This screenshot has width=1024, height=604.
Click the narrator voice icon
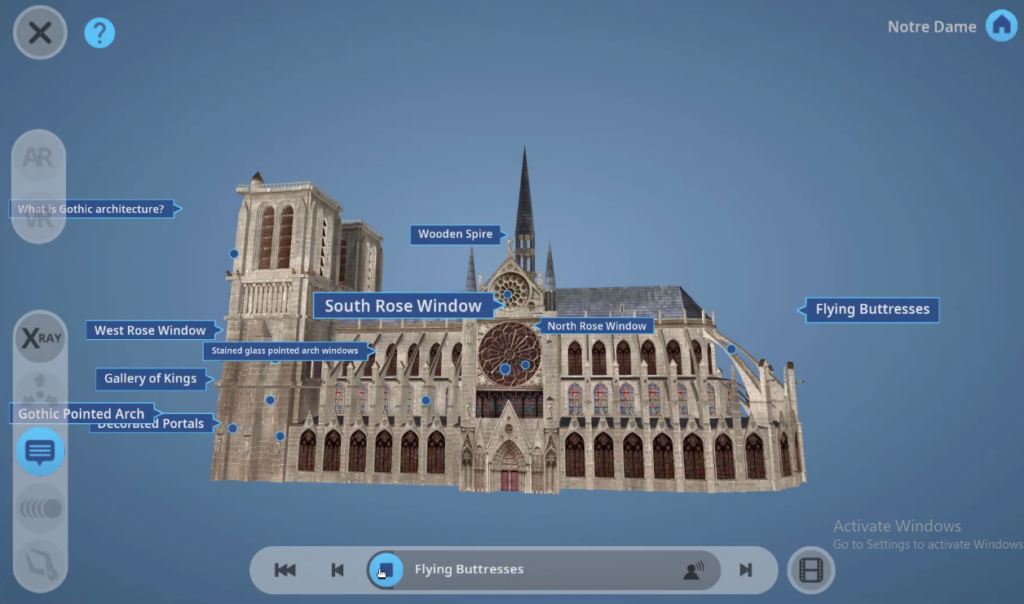pyautogui.click(x=693, y=570)
